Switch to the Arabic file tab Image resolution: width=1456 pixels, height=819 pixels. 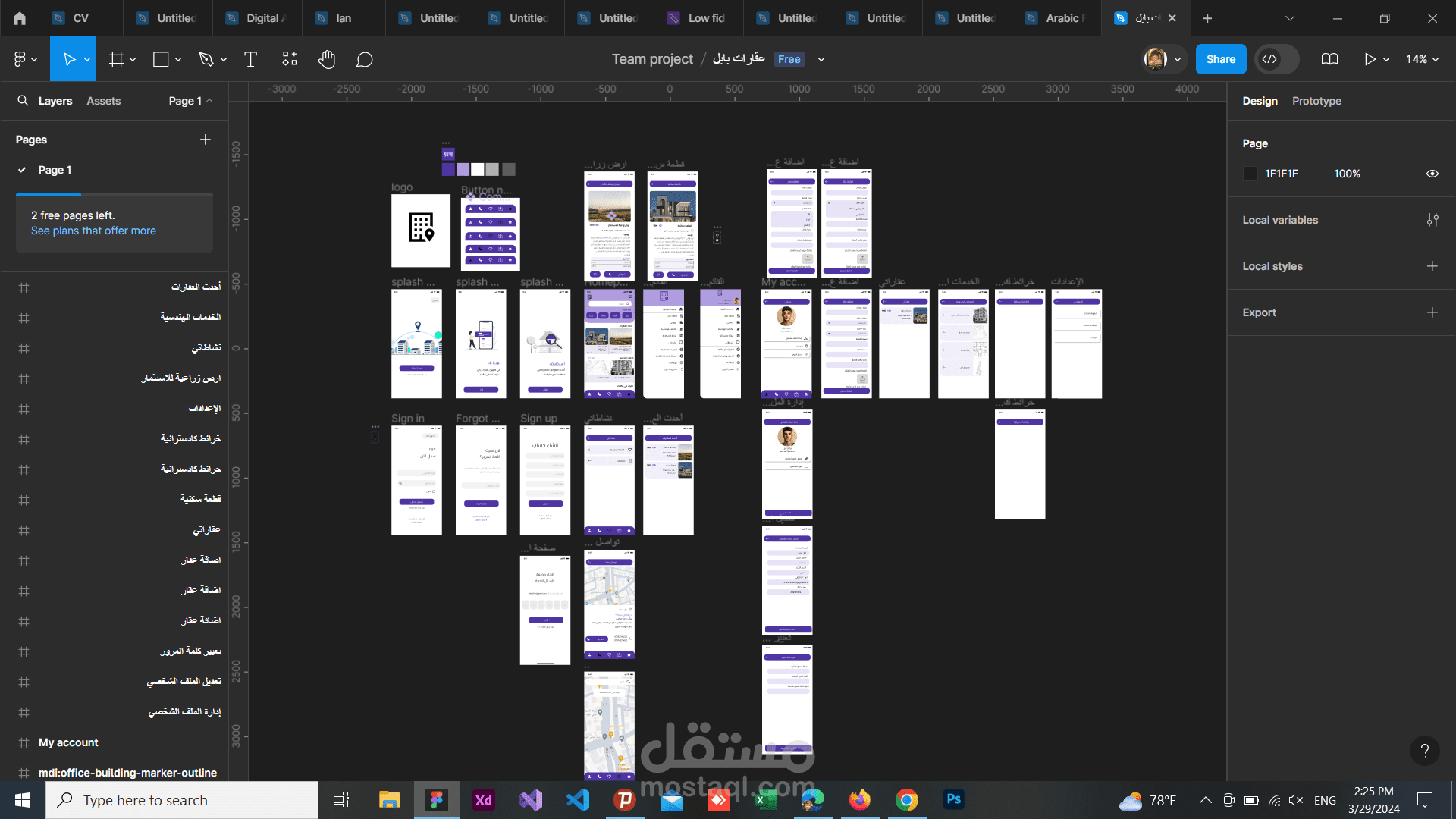point(1056,18)
